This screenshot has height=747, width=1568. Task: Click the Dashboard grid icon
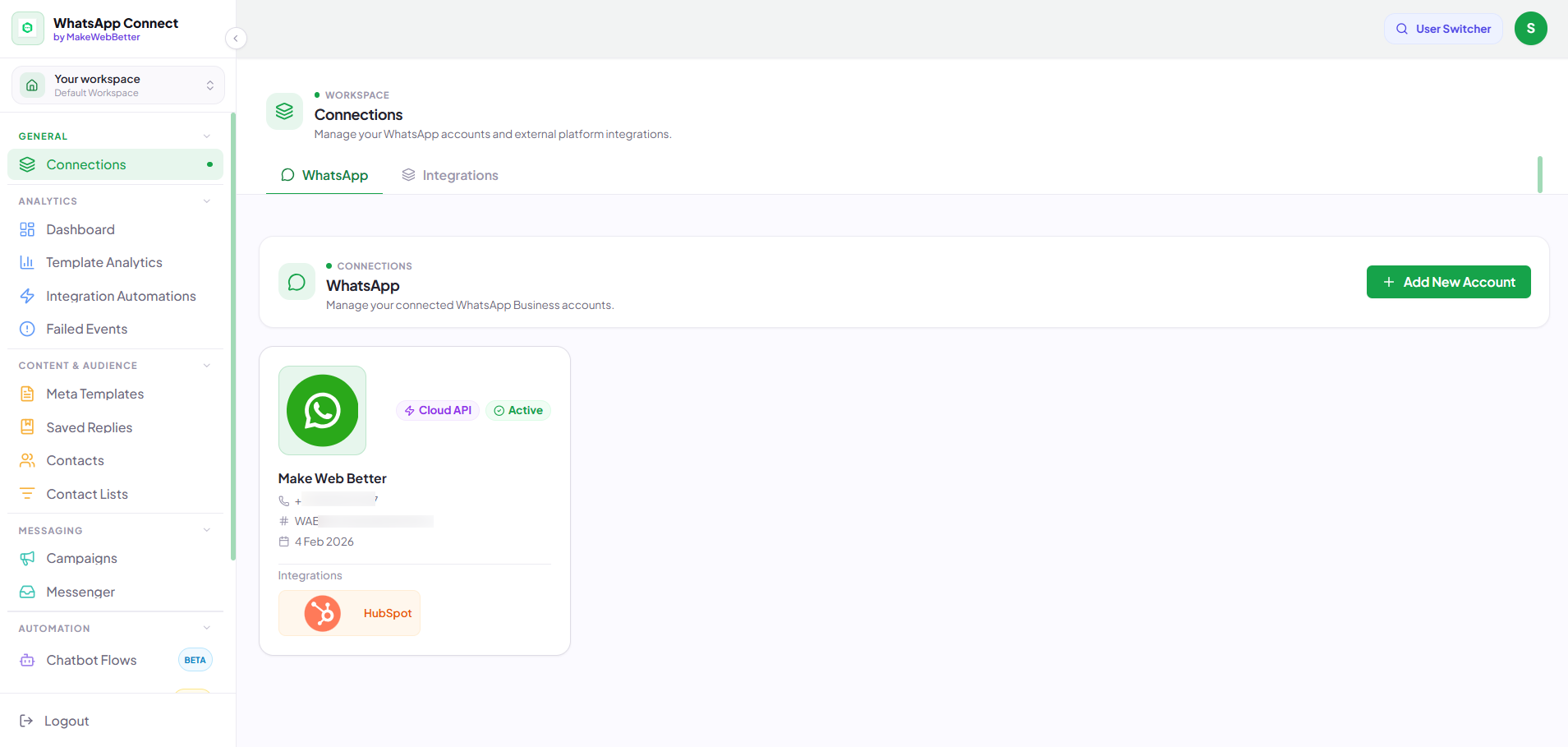click(27, 229)
